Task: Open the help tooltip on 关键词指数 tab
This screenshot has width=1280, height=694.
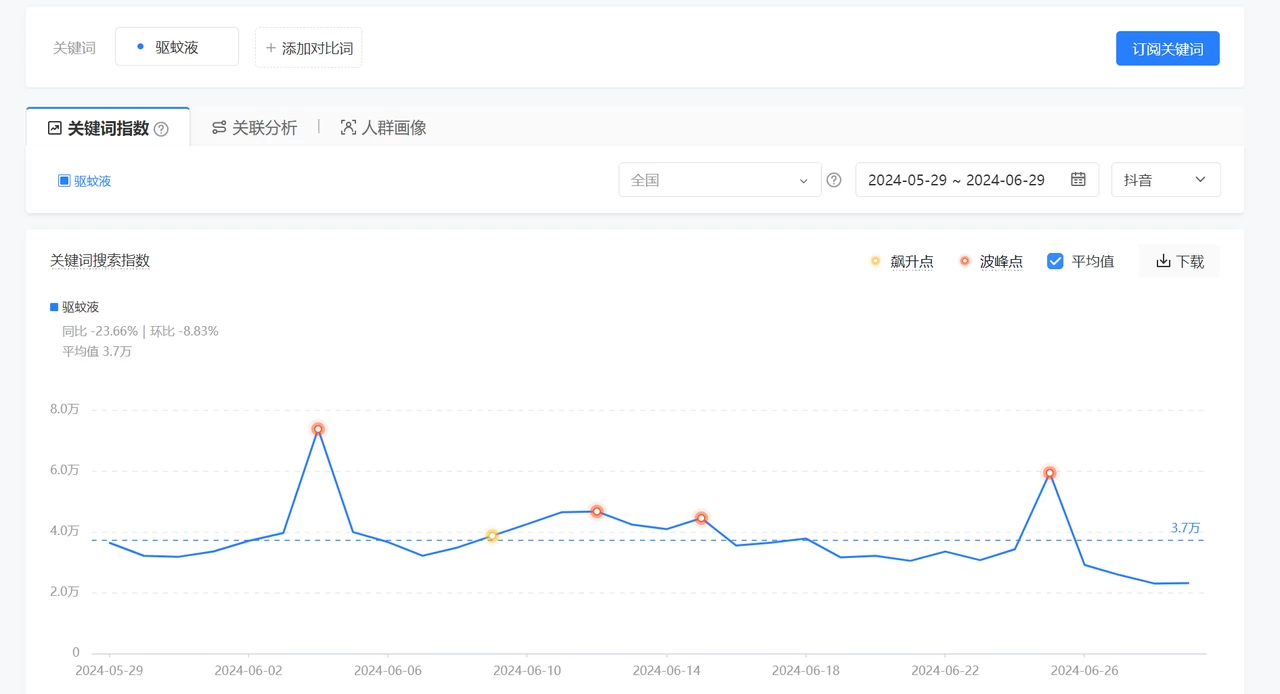Action: coord(162,128)
